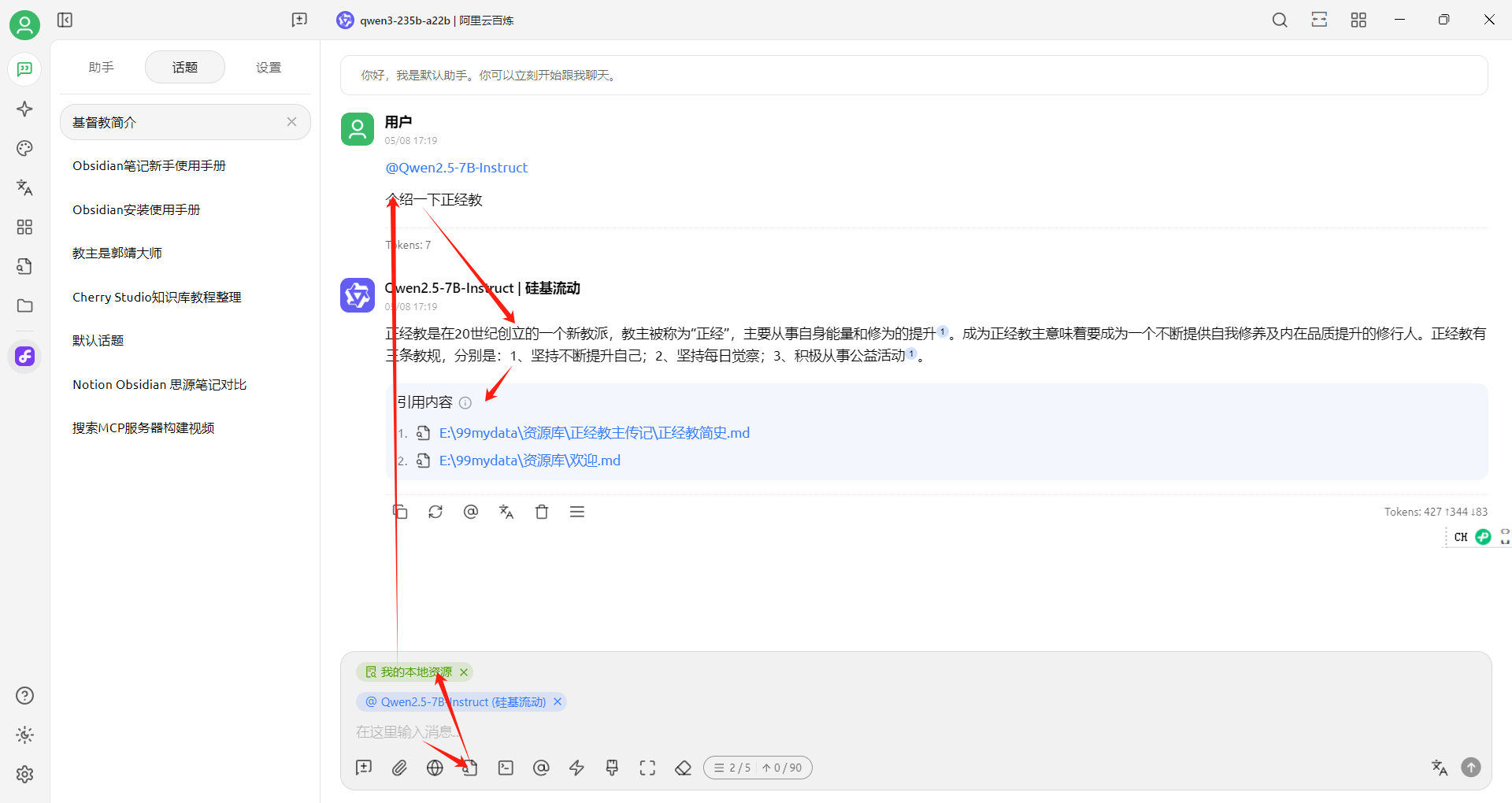Open the purple pinned app icon in sidebar
Viewport: 1512px width, 803px height.
click(x=24, y=356)
